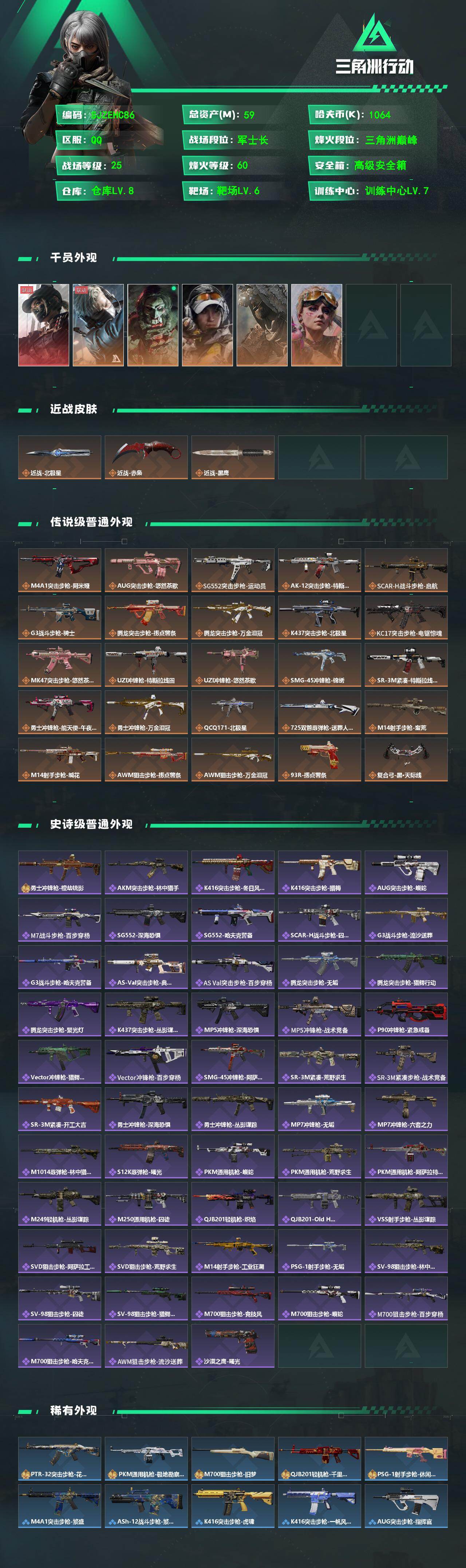
Task: Choose the 近战-黑鹰 knife skin
Action: click(x=232, y=457)
